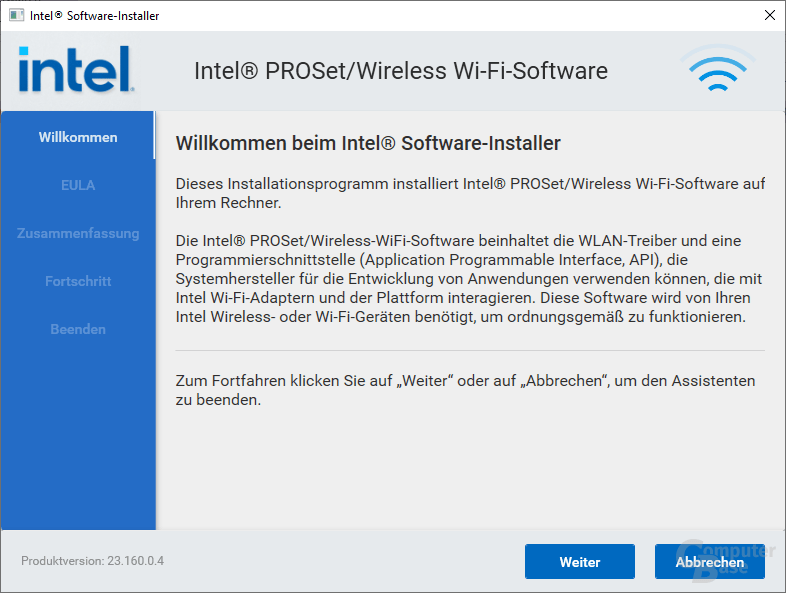Go to the Zusammenfassung sidebar step
This screenshot has height=593, width=786.
click(x=78, y=233)
